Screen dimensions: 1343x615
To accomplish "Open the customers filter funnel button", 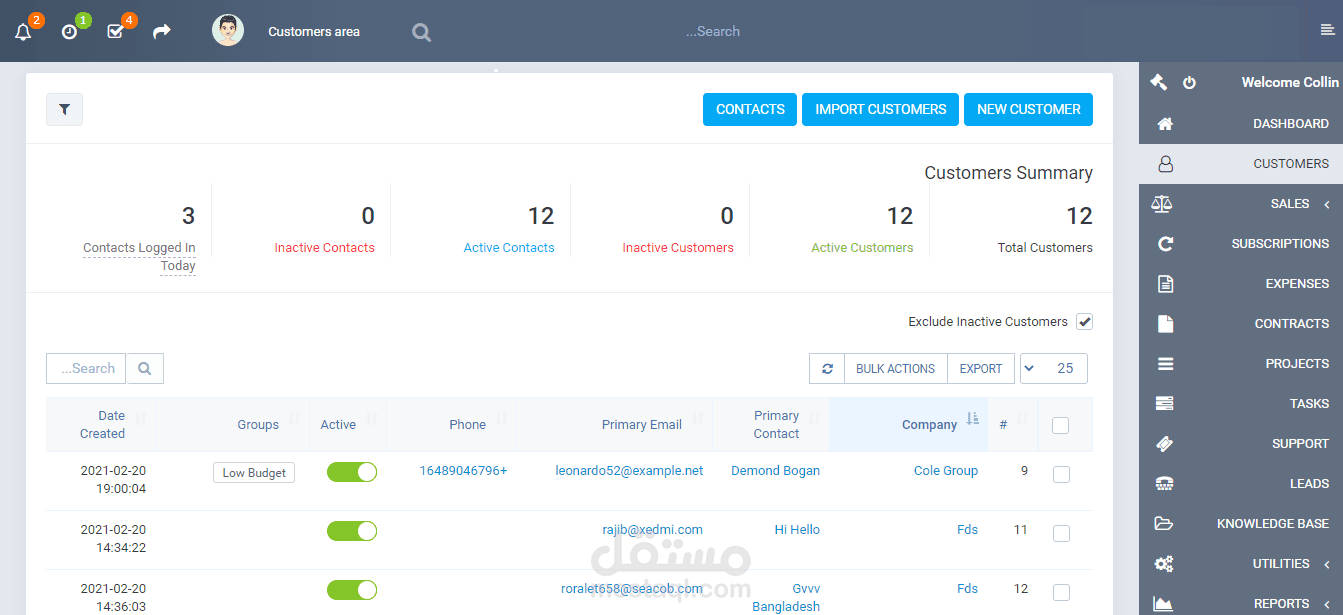I will tap(64, 110).
